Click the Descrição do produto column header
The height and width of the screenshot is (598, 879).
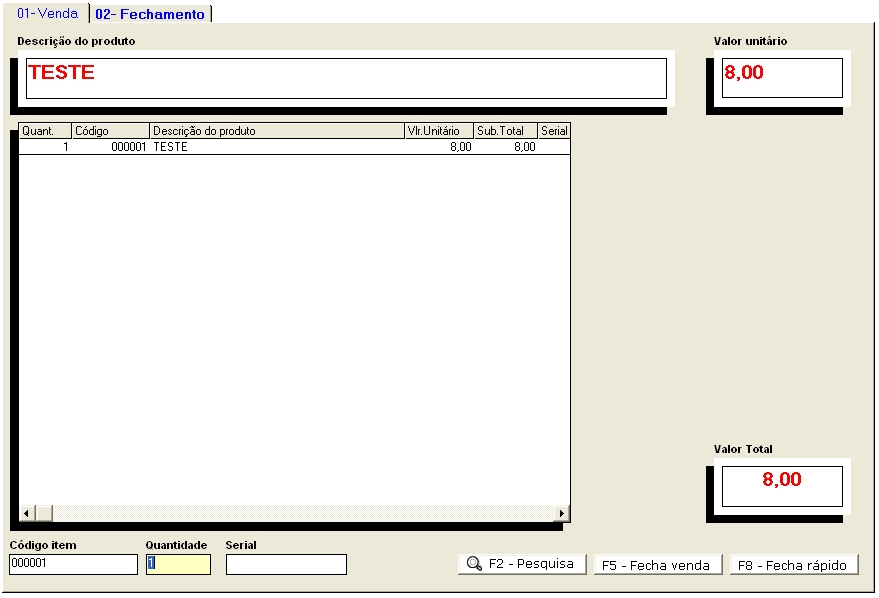pyautogui.click(x=277, y=131)
